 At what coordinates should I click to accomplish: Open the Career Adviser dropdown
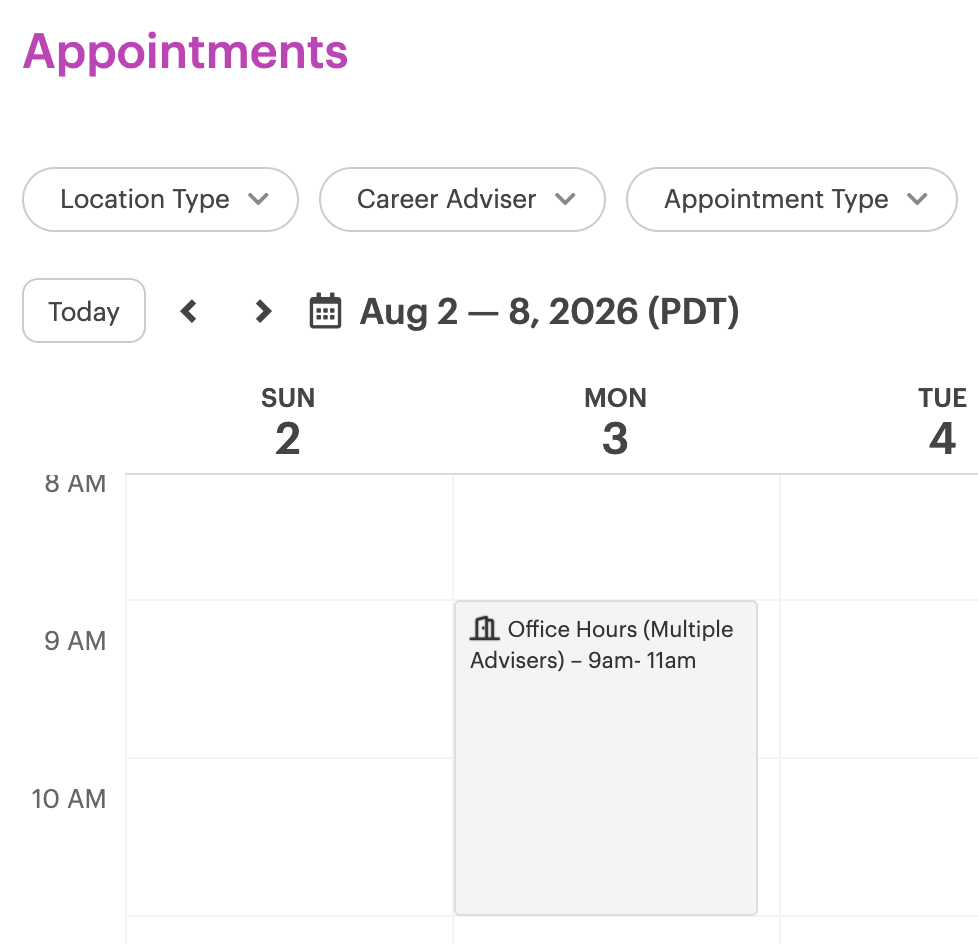coord(462,200)
